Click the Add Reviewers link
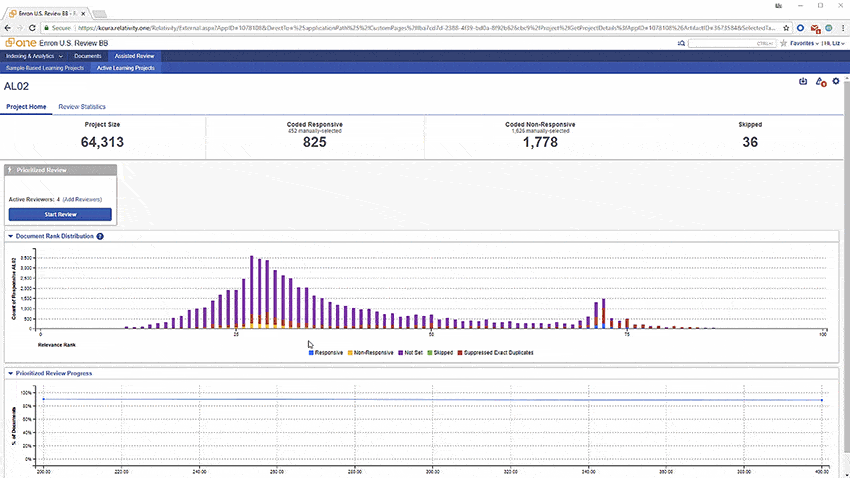Viewport: 850px width, 478px height. pyautogui.click(x=83, y=200)
